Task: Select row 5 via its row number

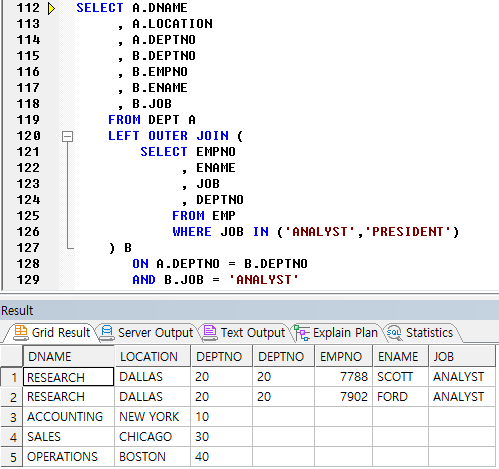Action: coord(12,457)
